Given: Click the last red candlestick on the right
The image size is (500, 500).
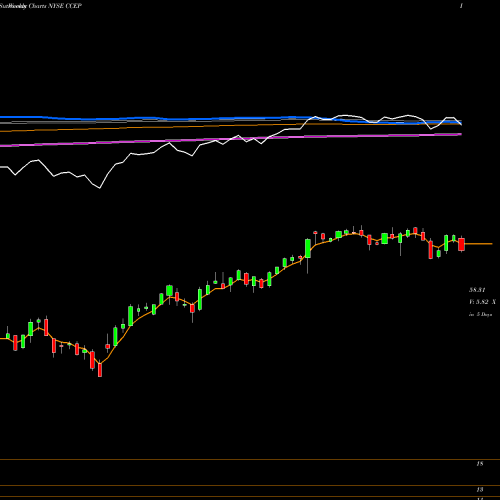Looking at the screenshot, I should (x=461, y=244).
